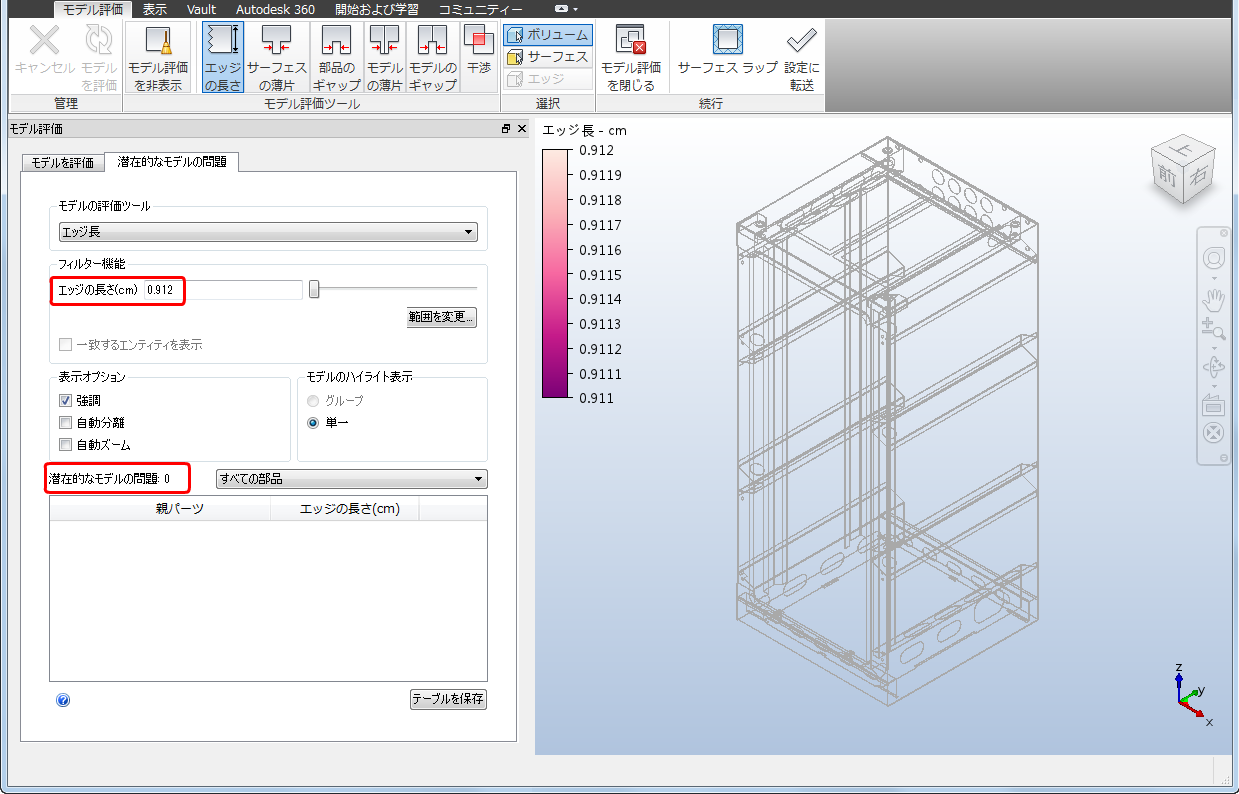Image resolution: width=1239 pixels, height=794 pixels.
Task: Float the モデル評価 panel with restore icon
Action: 506,129
